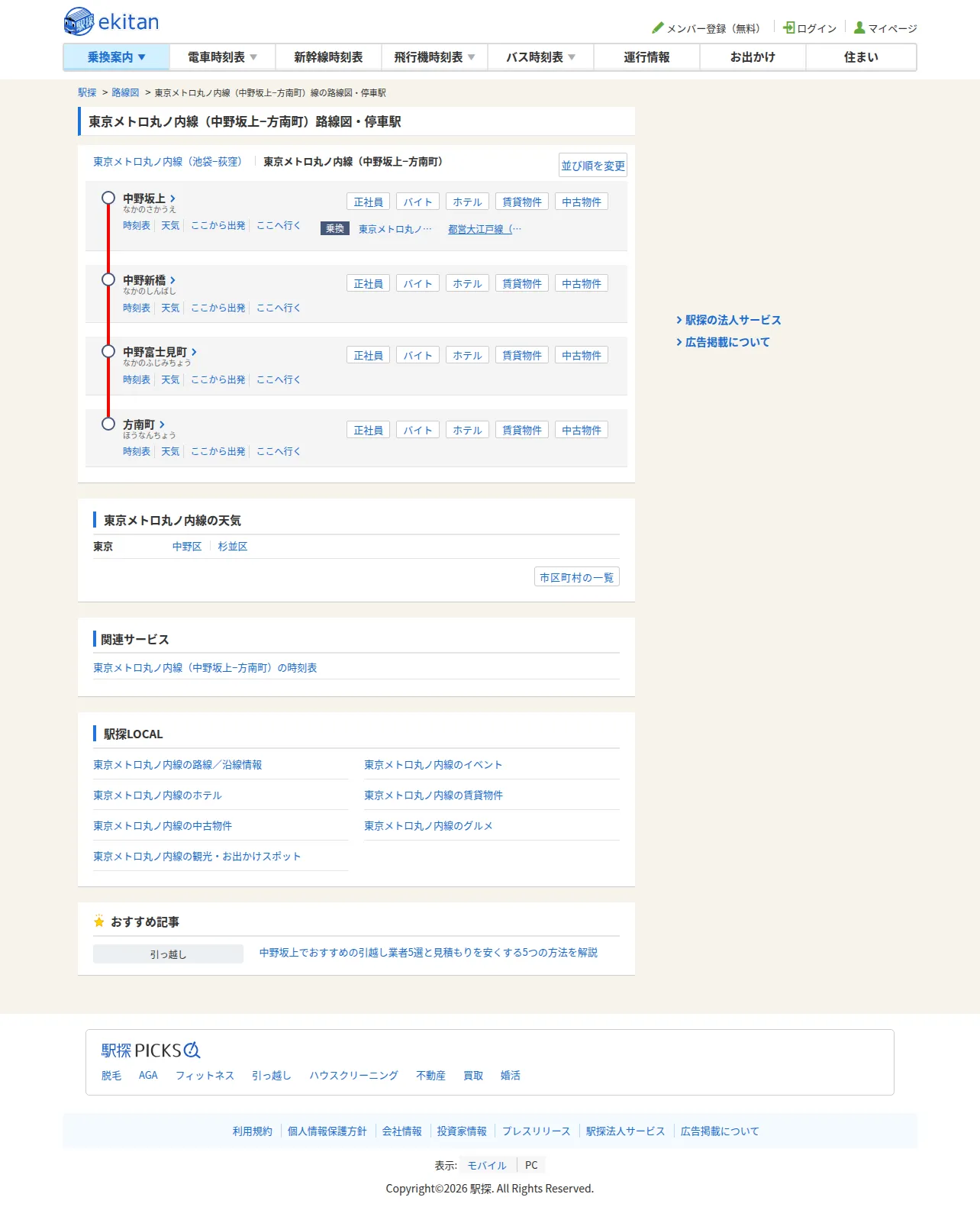980x1207 pixels.
Task: Select the PC display option
Action: [x=531, y=1165]
